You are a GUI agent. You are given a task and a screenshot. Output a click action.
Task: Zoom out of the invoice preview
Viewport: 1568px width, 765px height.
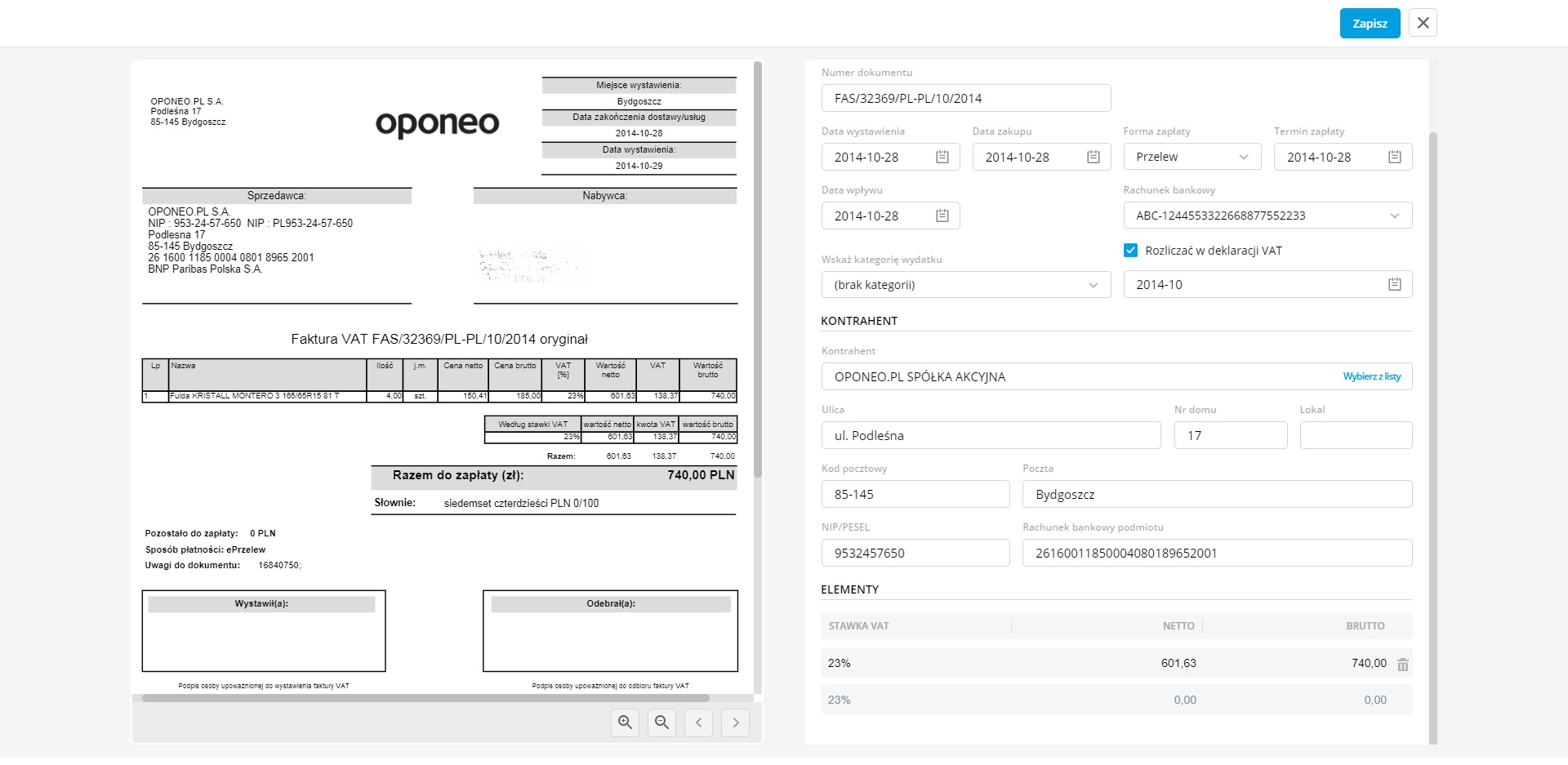click(661, 723)
